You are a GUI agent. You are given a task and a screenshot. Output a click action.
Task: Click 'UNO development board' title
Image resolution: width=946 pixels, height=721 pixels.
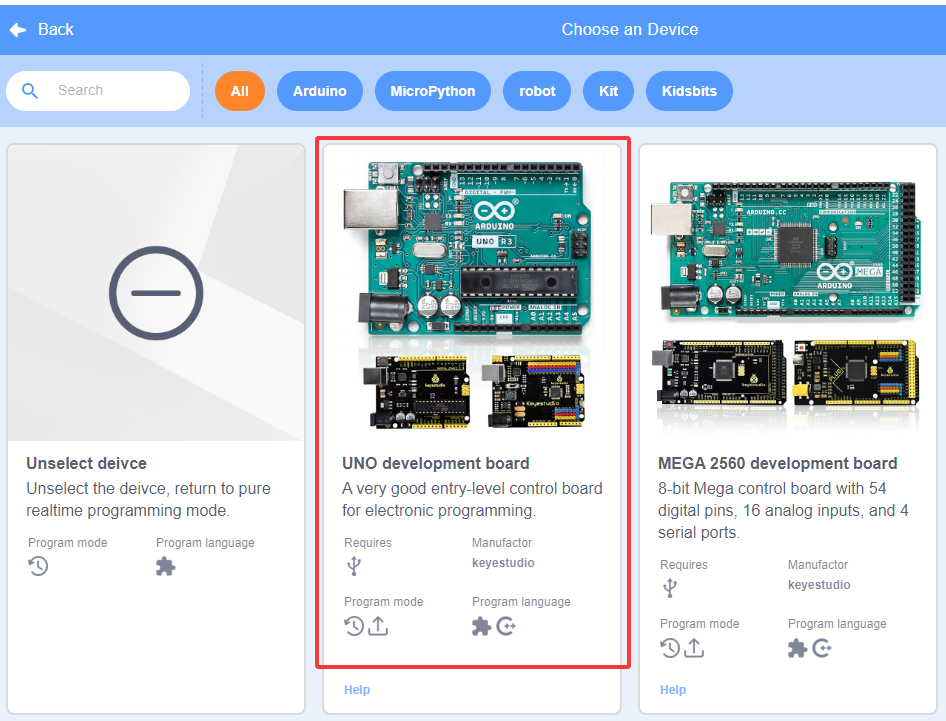pyautogui.click(x=436, y=463)
